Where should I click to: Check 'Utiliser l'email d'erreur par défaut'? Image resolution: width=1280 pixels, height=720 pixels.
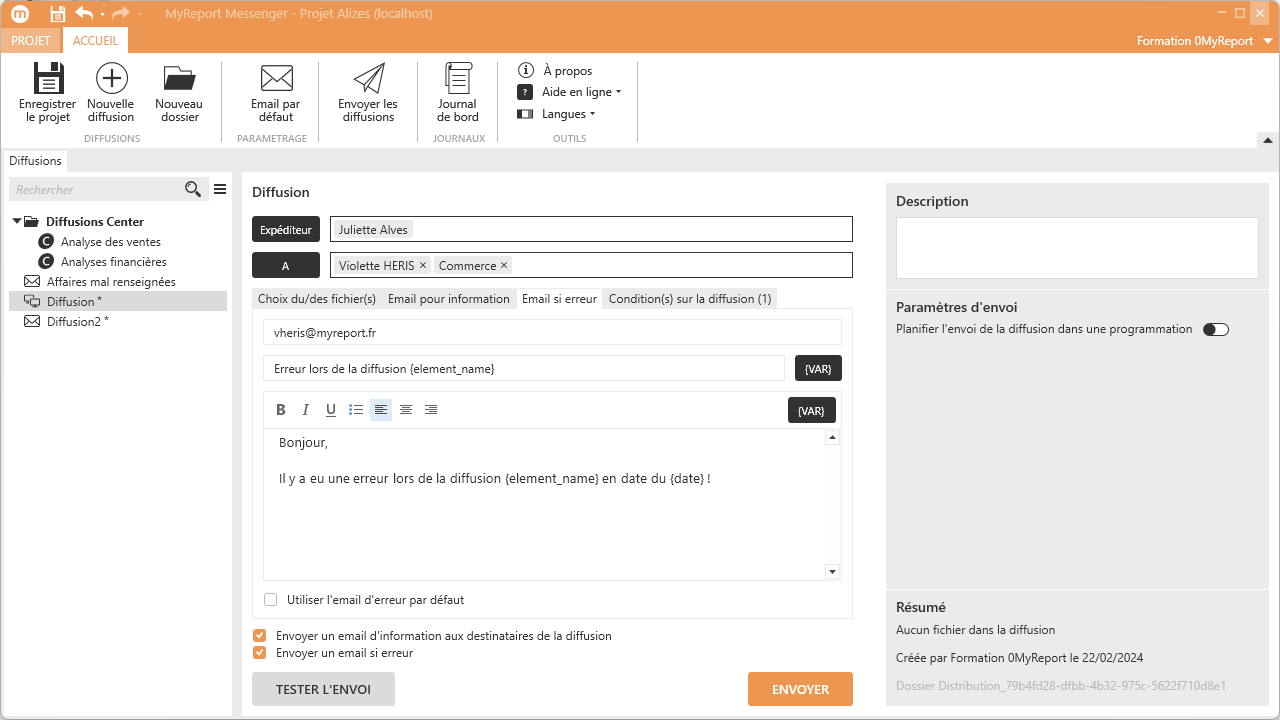271,600
